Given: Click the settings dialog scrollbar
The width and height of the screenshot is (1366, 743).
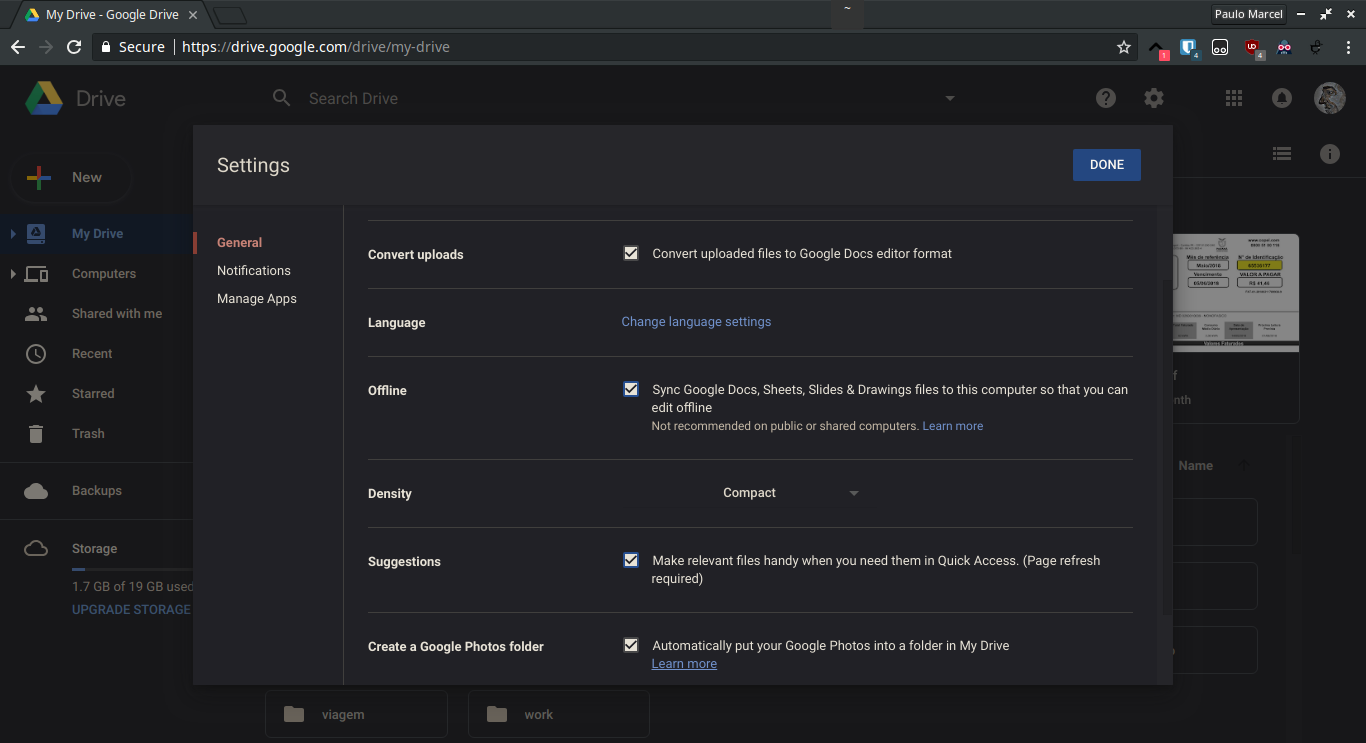Looking at the screenshot, I should pos(1166,412).
